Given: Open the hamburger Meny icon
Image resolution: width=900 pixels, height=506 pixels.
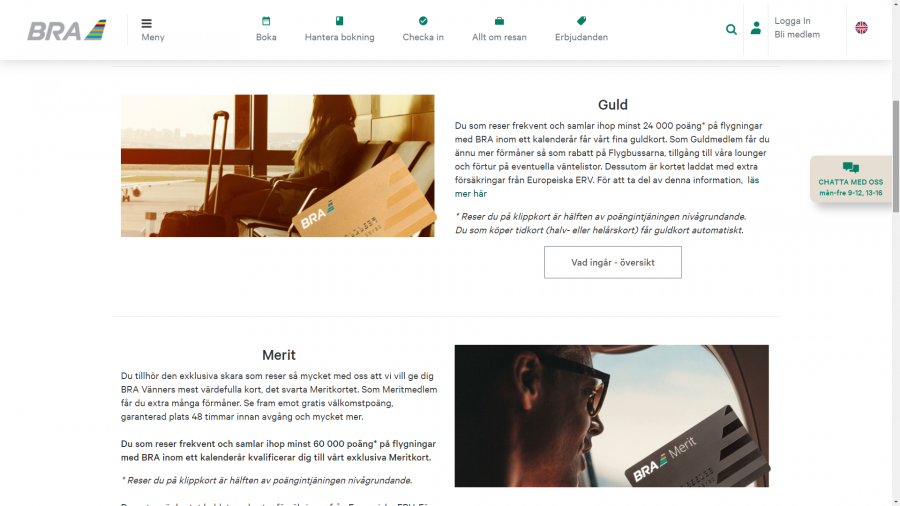Looking at the screenshot, I should pos(146,24).
